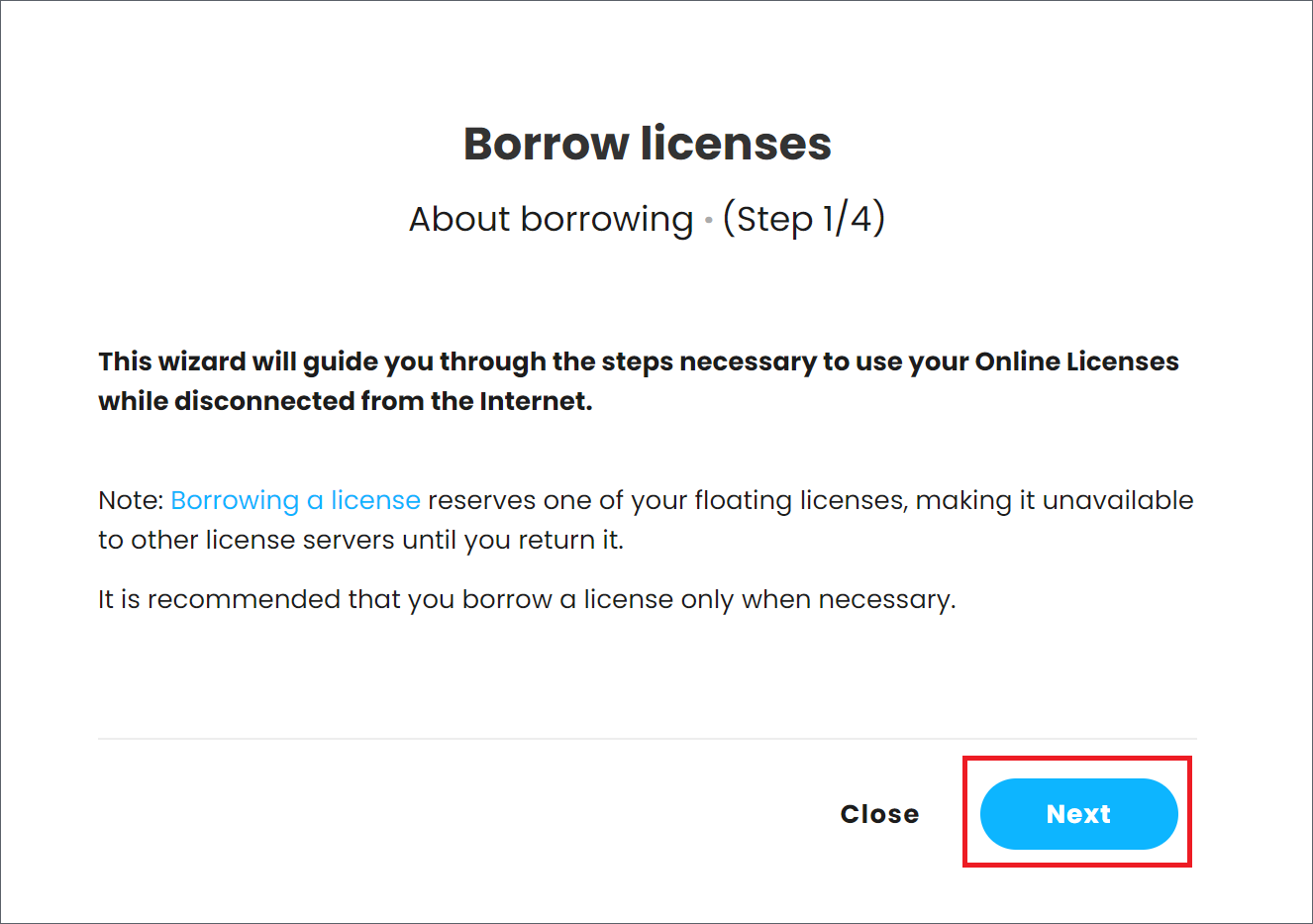The height and width of the screenshot is (924, 1313).
Task: Click the 'It is recommended' sentence
Action: 527,599
